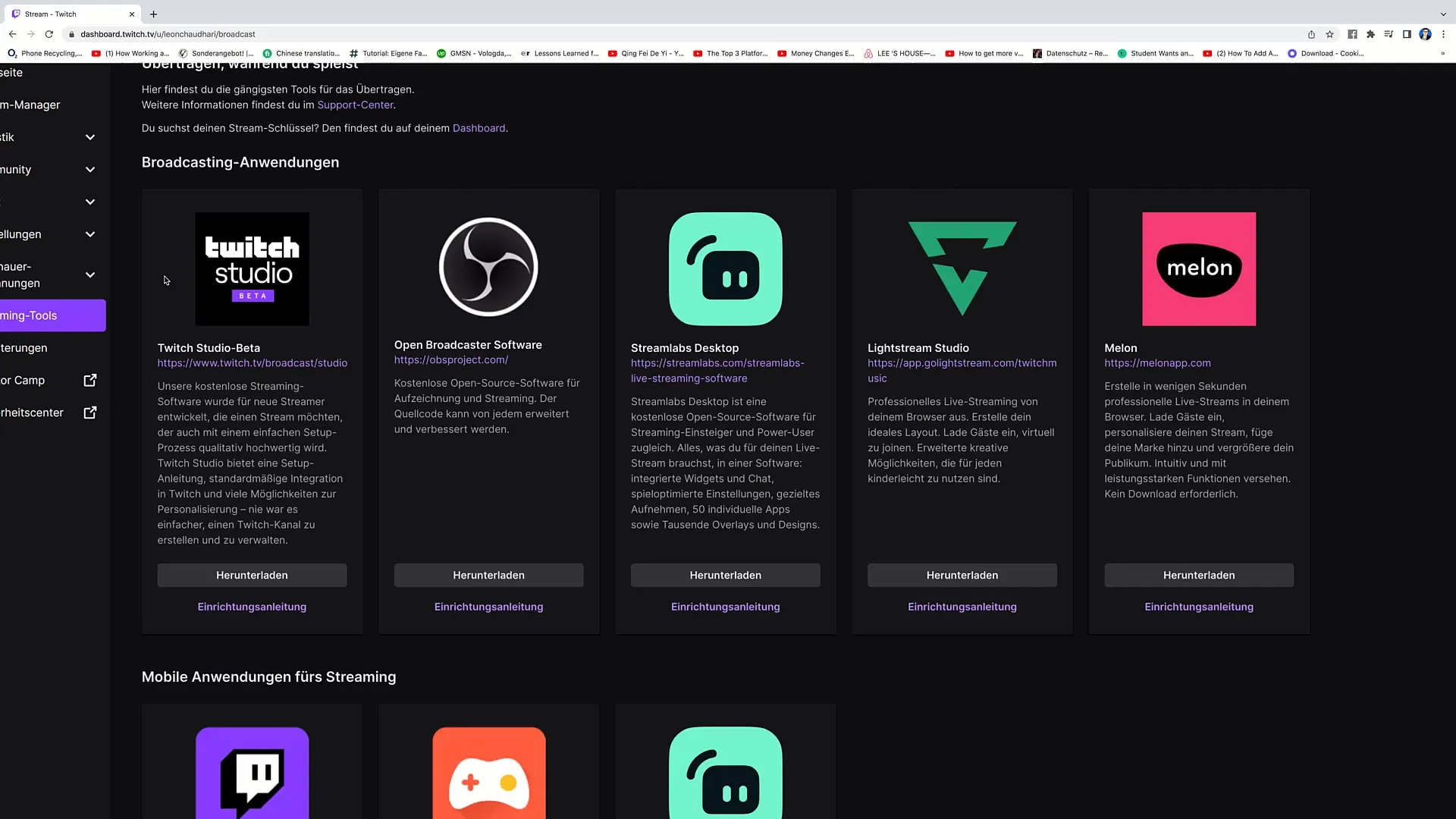1456x819 pixels.
Task: Open the Phone Recycling bookmark
Action: (x=45, y=53)
